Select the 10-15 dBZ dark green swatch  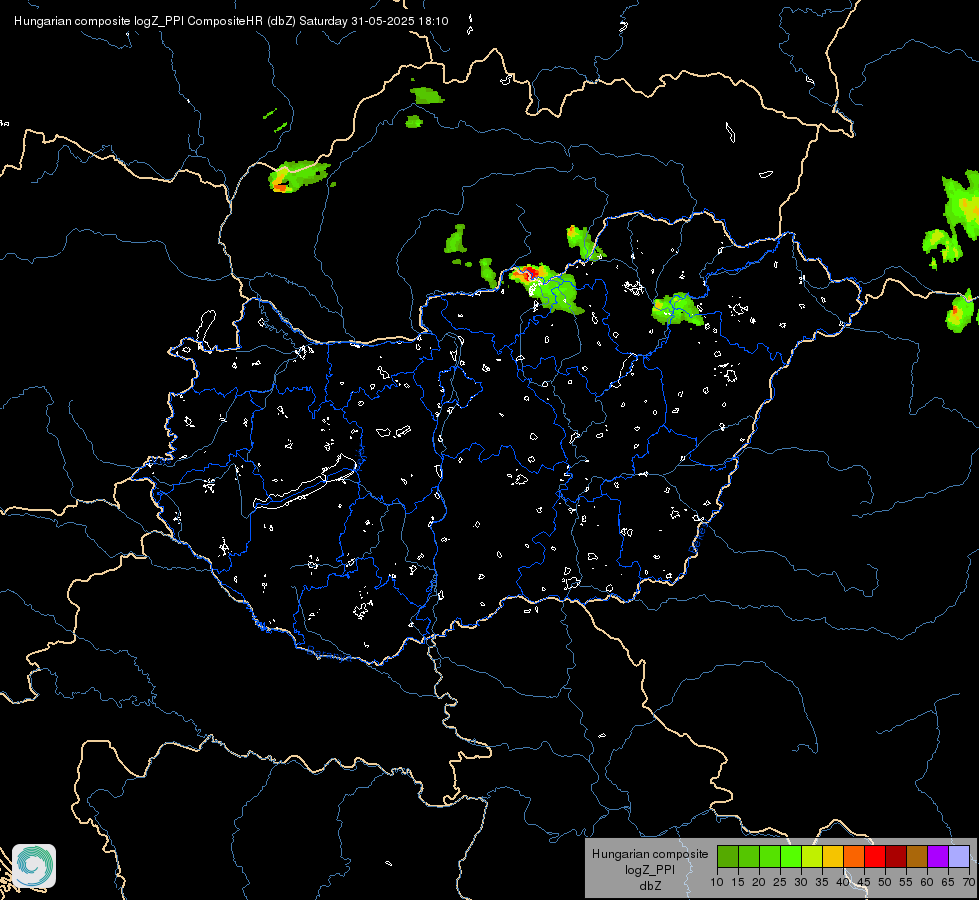pos(728,856)
